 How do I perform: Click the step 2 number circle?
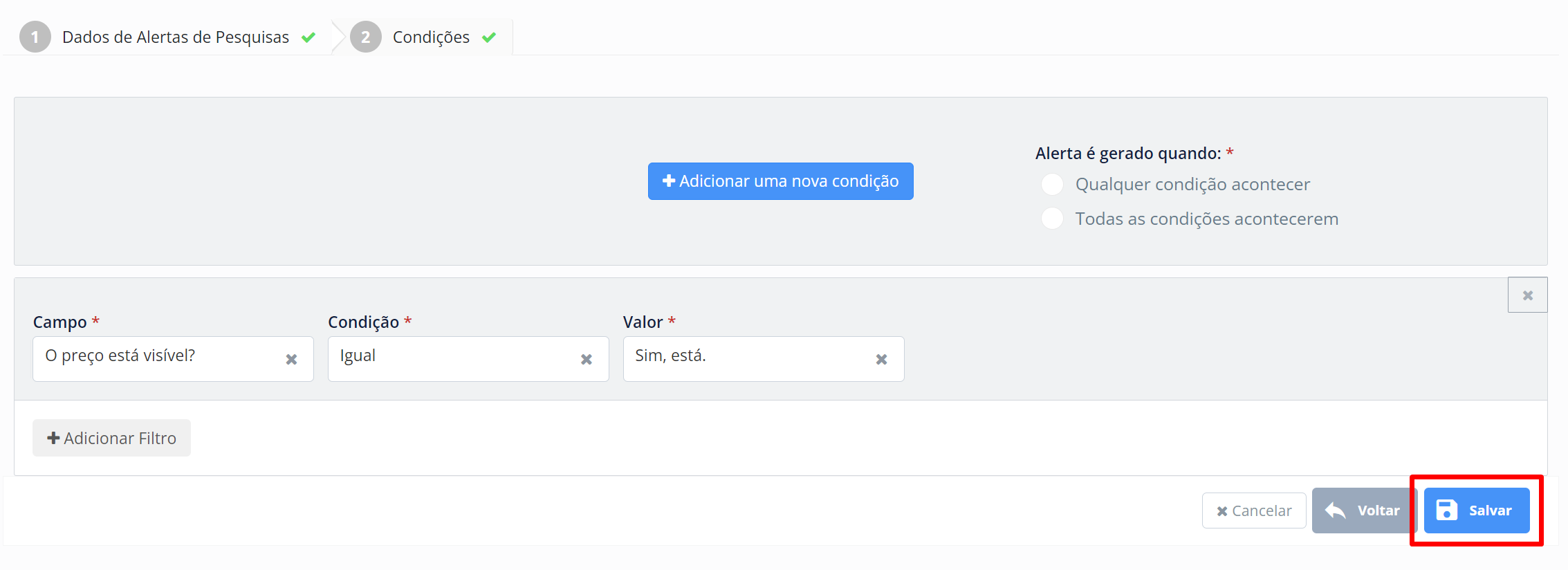click(x=366, y=37)
